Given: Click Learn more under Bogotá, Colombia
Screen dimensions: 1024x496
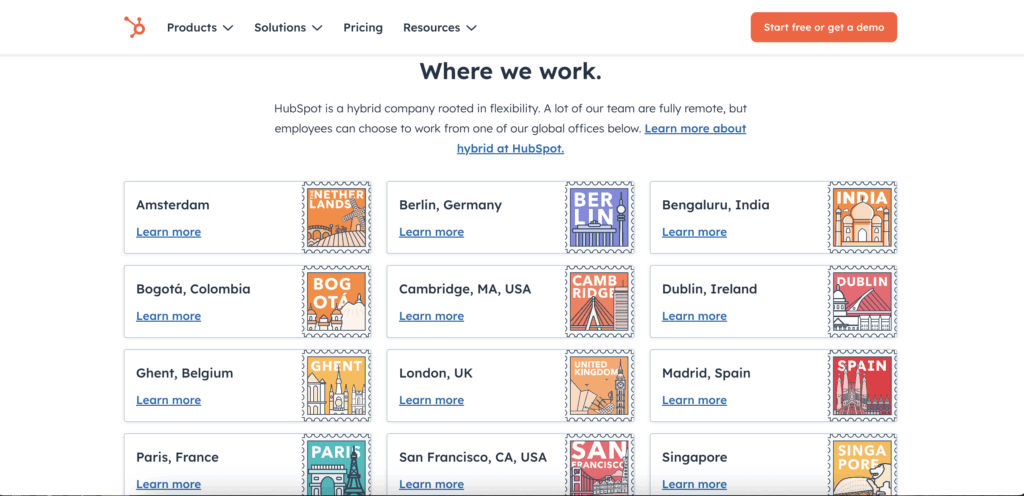Looking at the screenshot, I should tap(168, 316).
